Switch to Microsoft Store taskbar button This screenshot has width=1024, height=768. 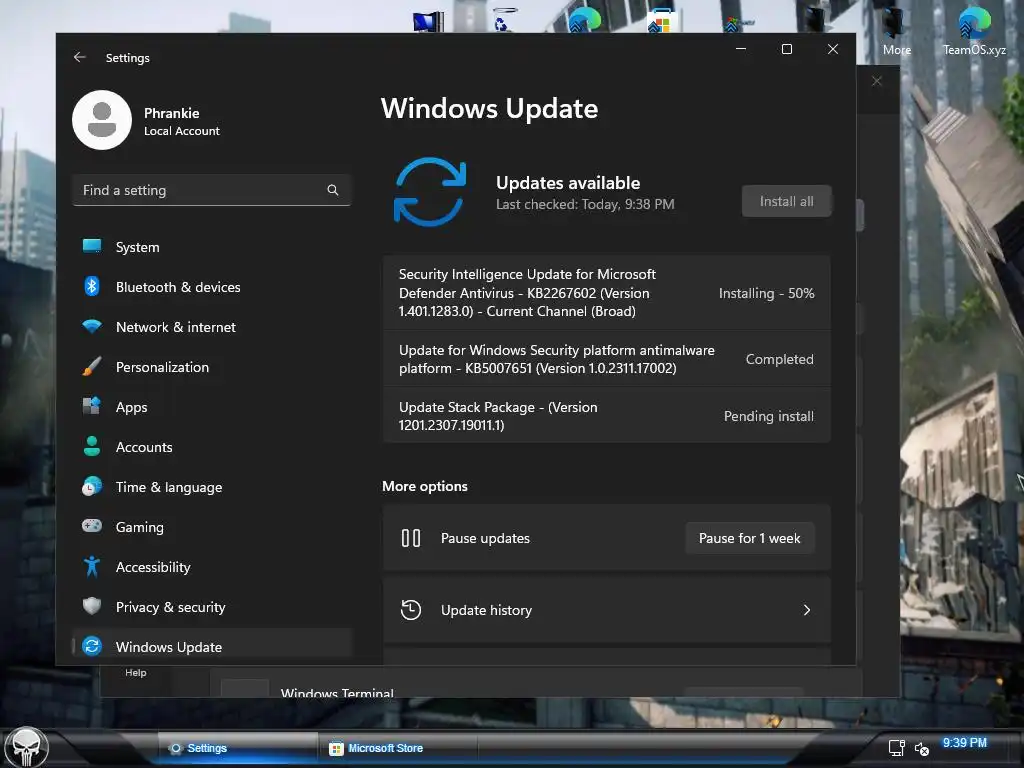(398, 748)
